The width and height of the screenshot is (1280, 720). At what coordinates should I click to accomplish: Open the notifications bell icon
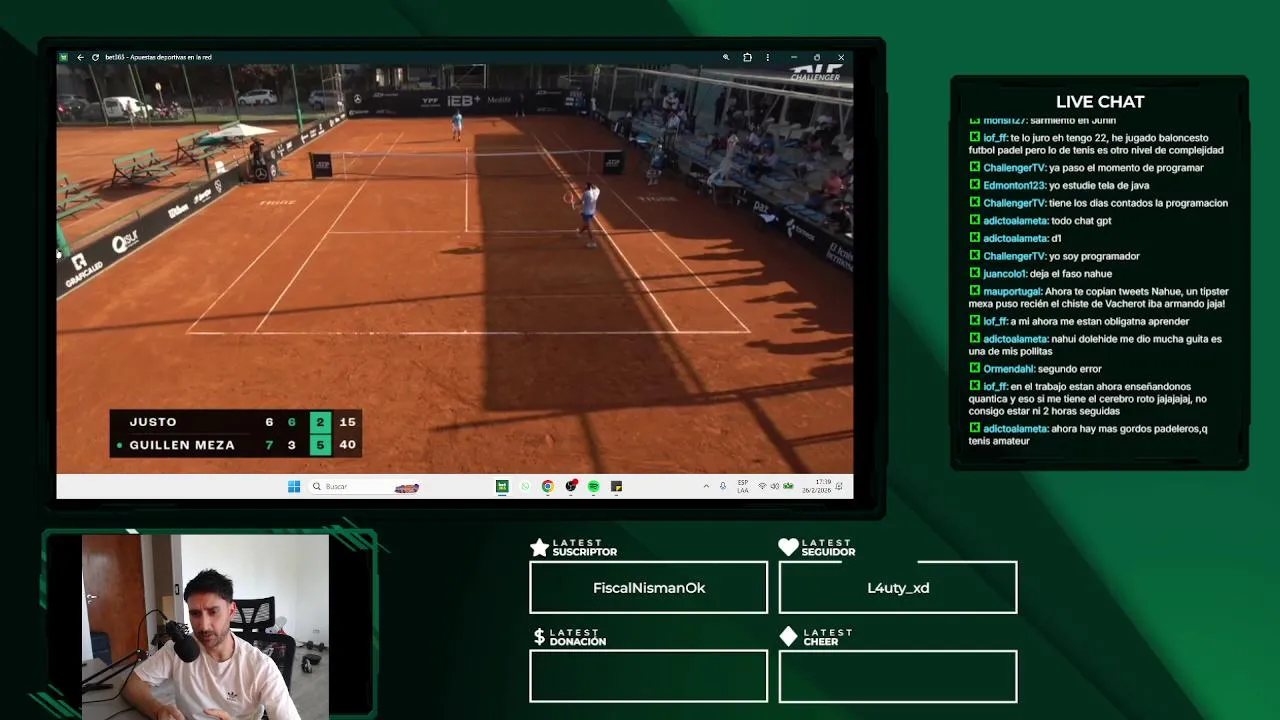(x=841, y=486)
